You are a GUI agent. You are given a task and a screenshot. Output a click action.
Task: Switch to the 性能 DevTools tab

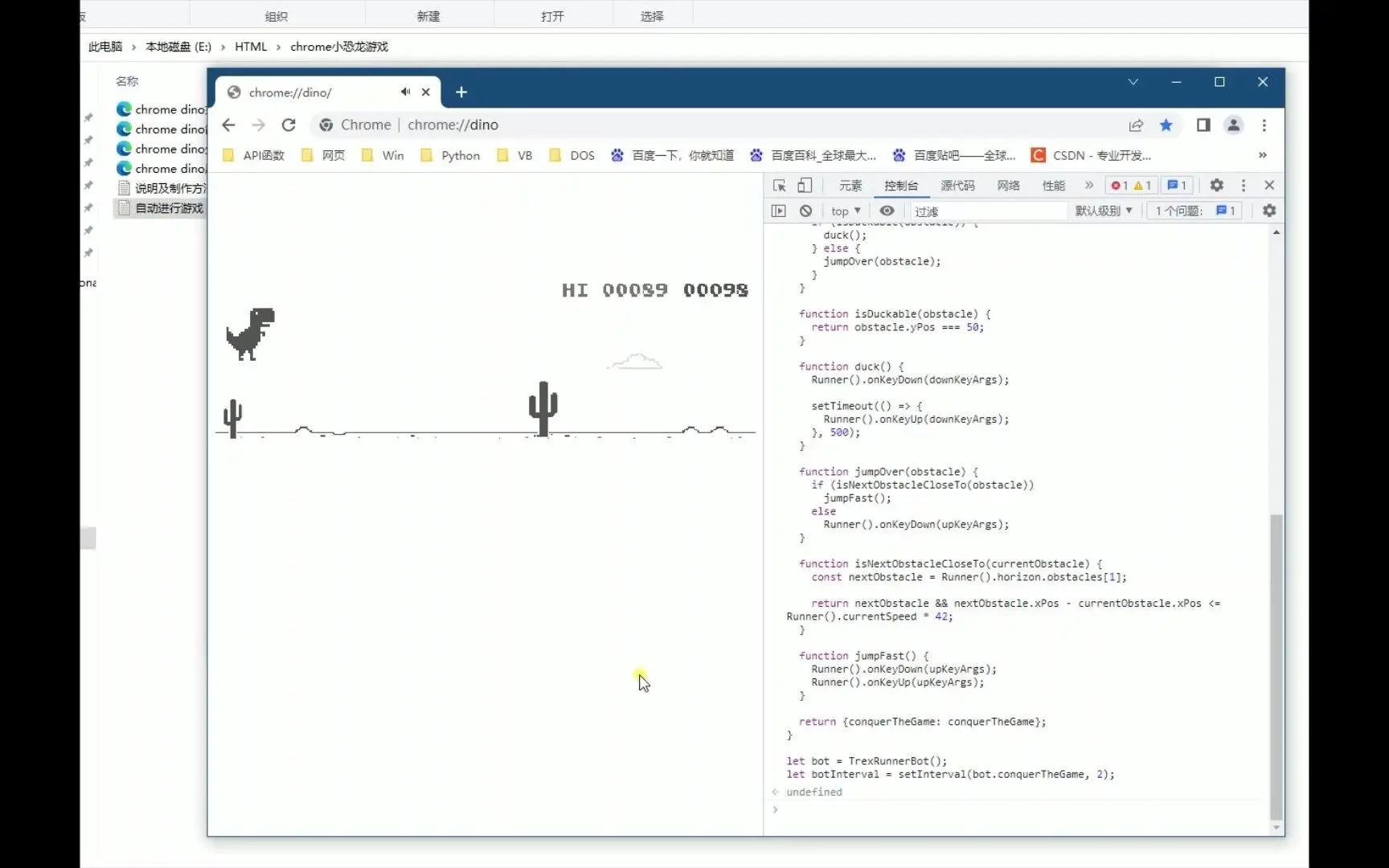coord(1054,186)
